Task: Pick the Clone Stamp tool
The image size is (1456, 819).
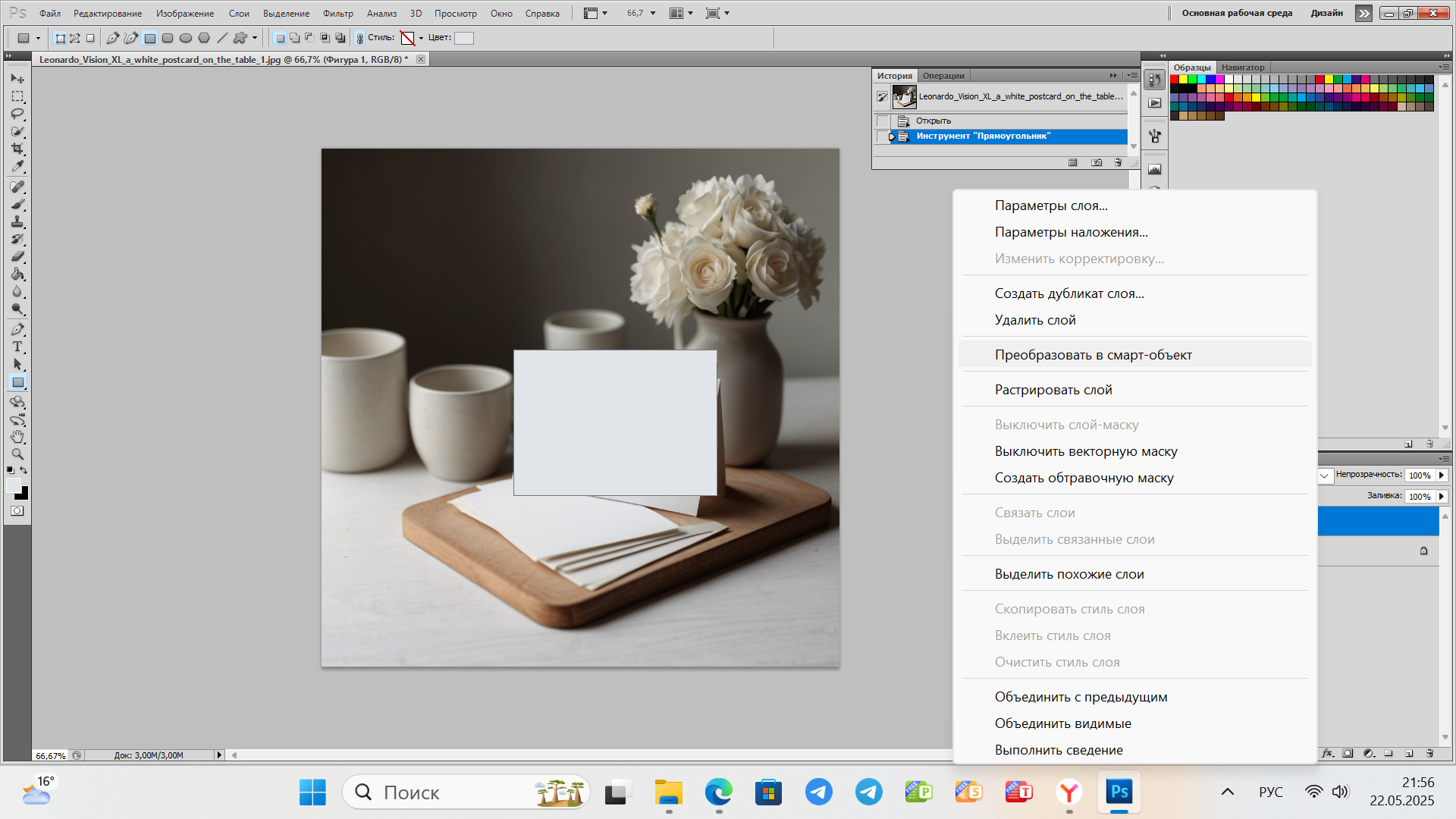Action: [x=17, y=221]
